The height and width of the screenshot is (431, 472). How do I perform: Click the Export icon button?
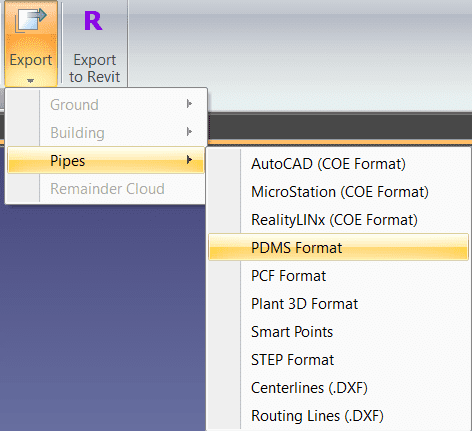point(30,21)
